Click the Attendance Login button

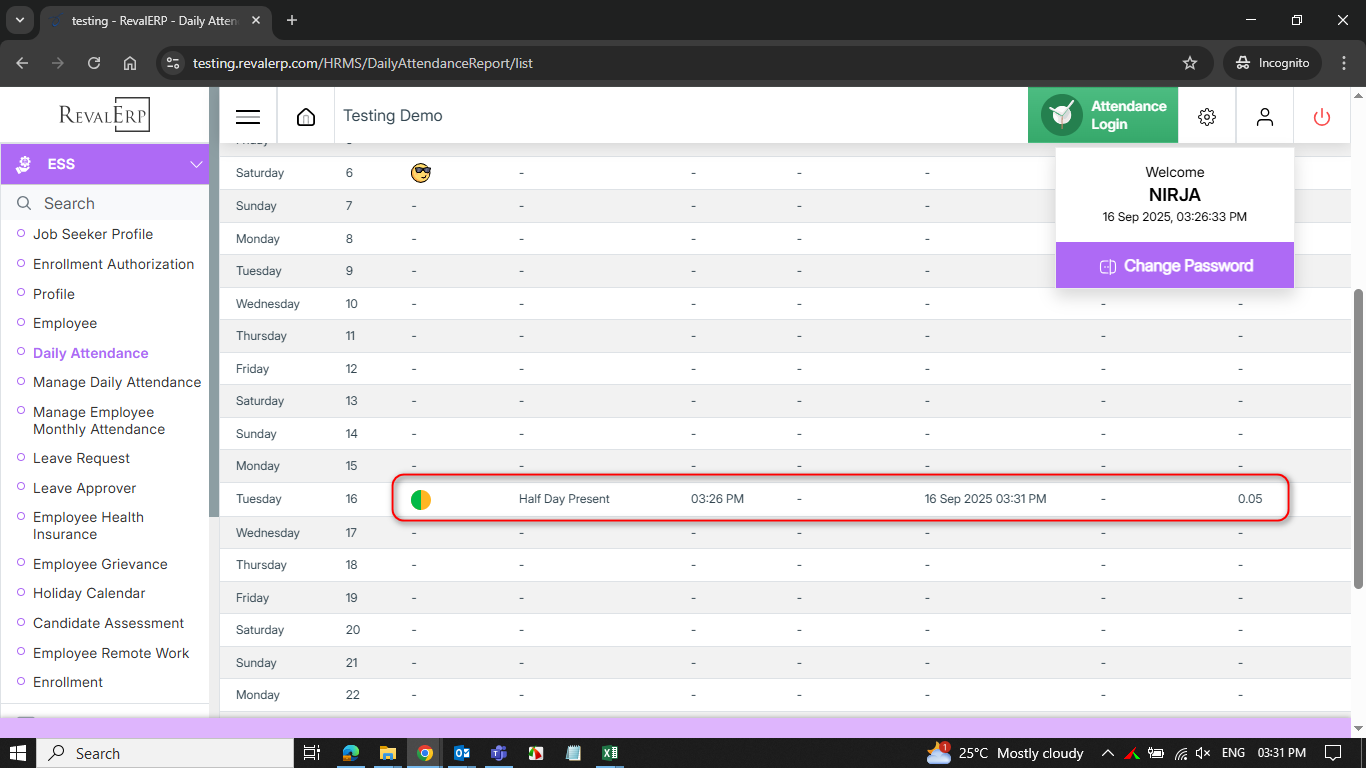click(x=1103, y=115)
